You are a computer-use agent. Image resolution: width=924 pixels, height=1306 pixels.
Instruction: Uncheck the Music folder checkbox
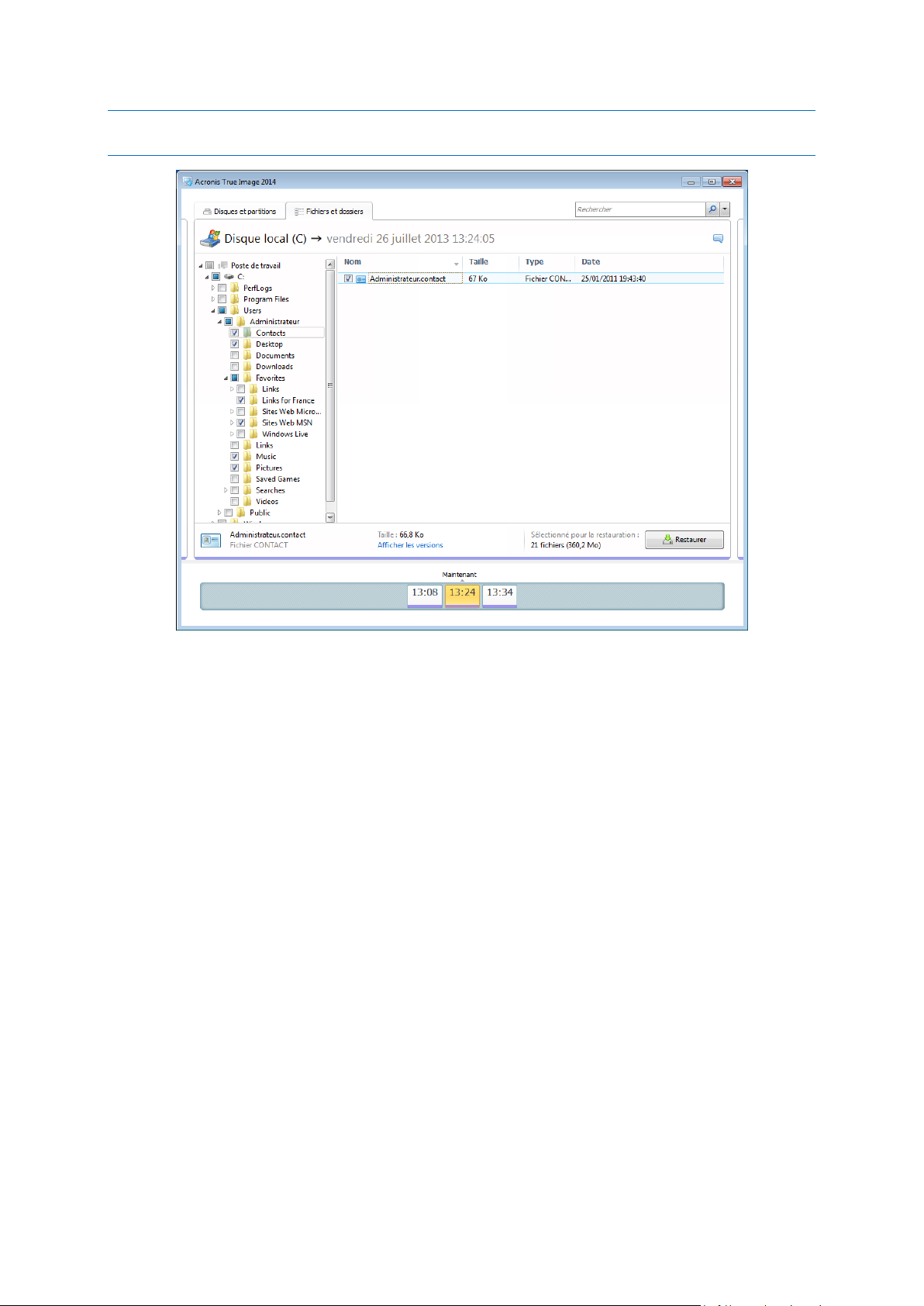235,457
